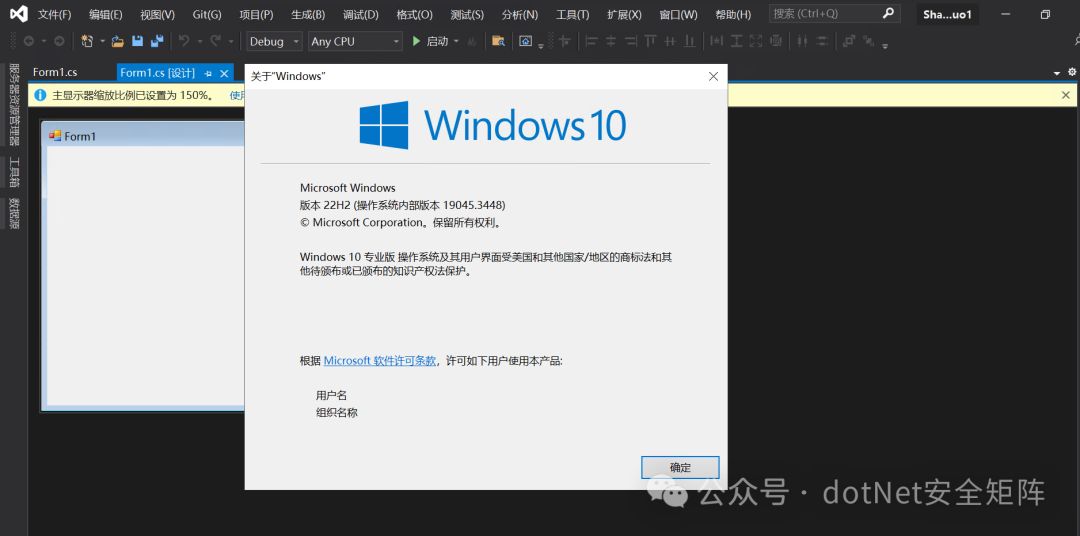The width and height of the screenshot is (1080, 536).
Task: Open the document tab list dropdown arrow
Action: pos(1057,73)
